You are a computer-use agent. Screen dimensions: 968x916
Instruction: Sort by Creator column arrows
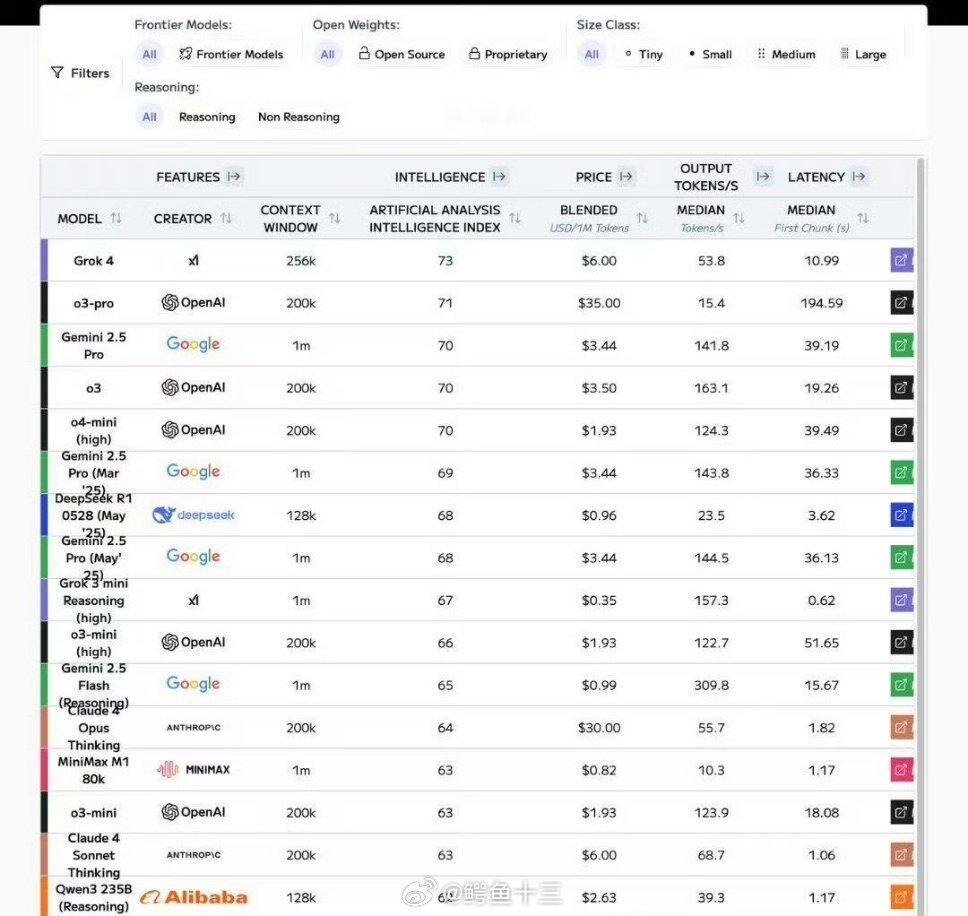coord(226,219)
